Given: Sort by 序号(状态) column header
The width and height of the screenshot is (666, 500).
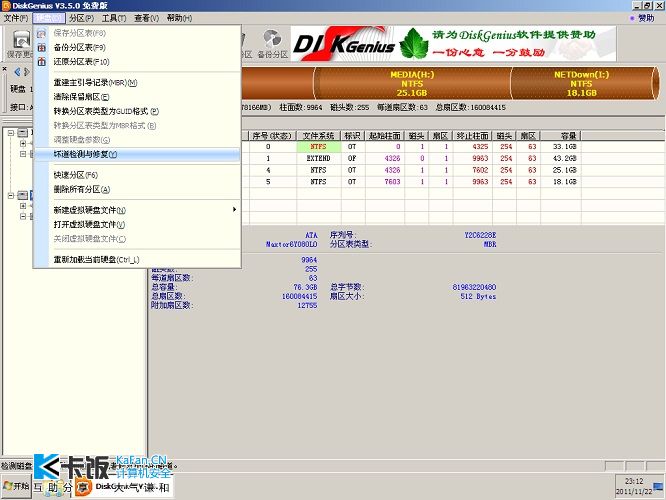Looking at the screenshot, I should [x=272, y=136].
